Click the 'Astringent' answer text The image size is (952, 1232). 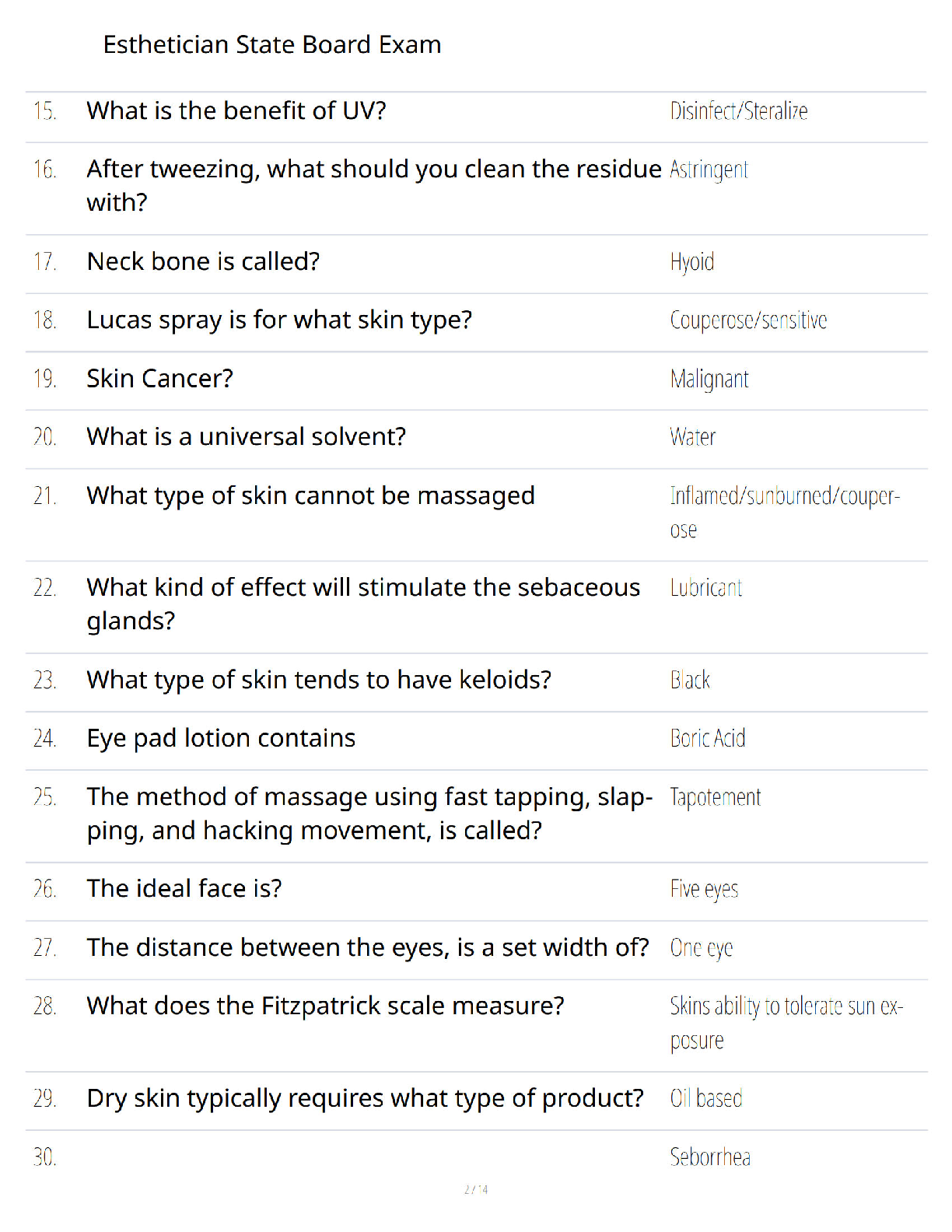[x=709, y=170]
